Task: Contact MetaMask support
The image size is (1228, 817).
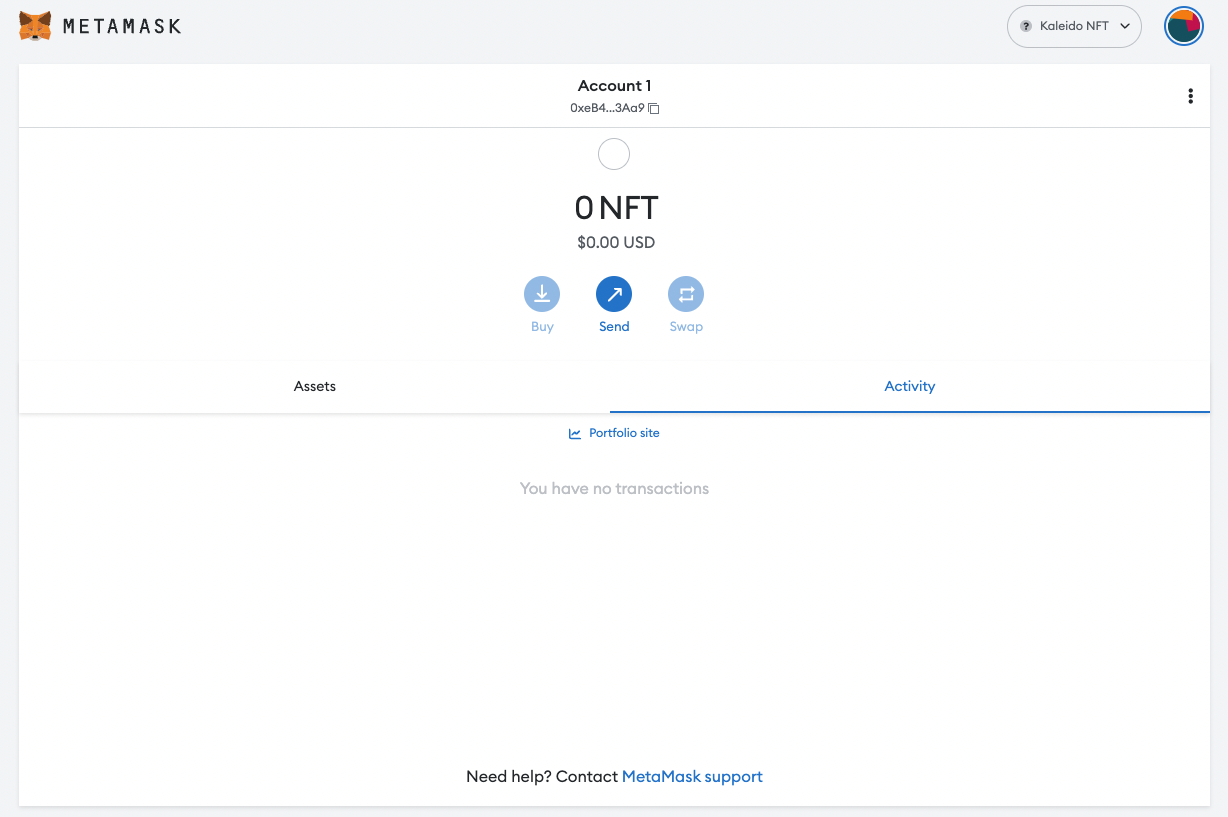Action: 692,776
